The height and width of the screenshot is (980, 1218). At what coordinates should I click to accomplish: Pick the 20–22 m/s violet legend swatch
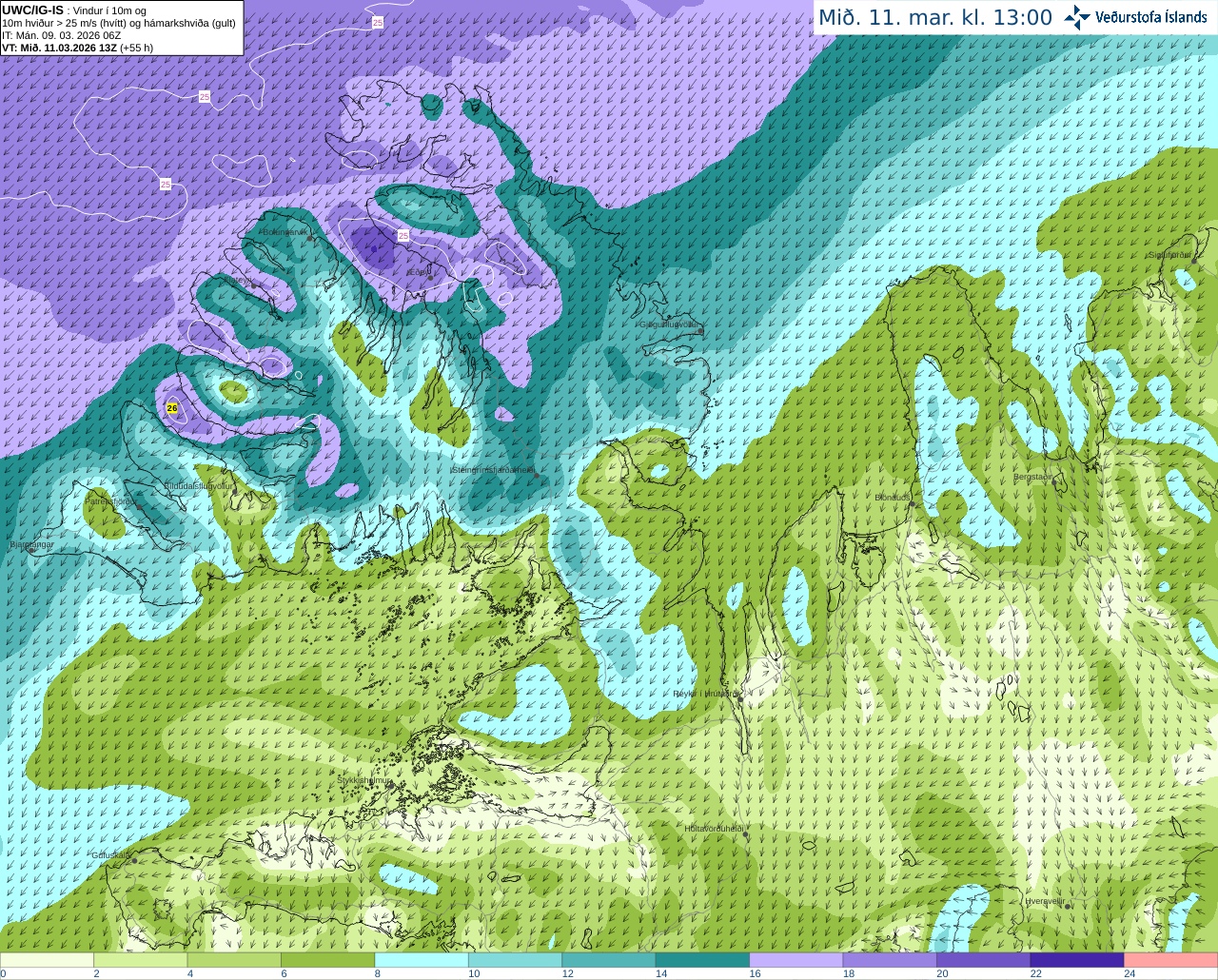coord(984,960)
